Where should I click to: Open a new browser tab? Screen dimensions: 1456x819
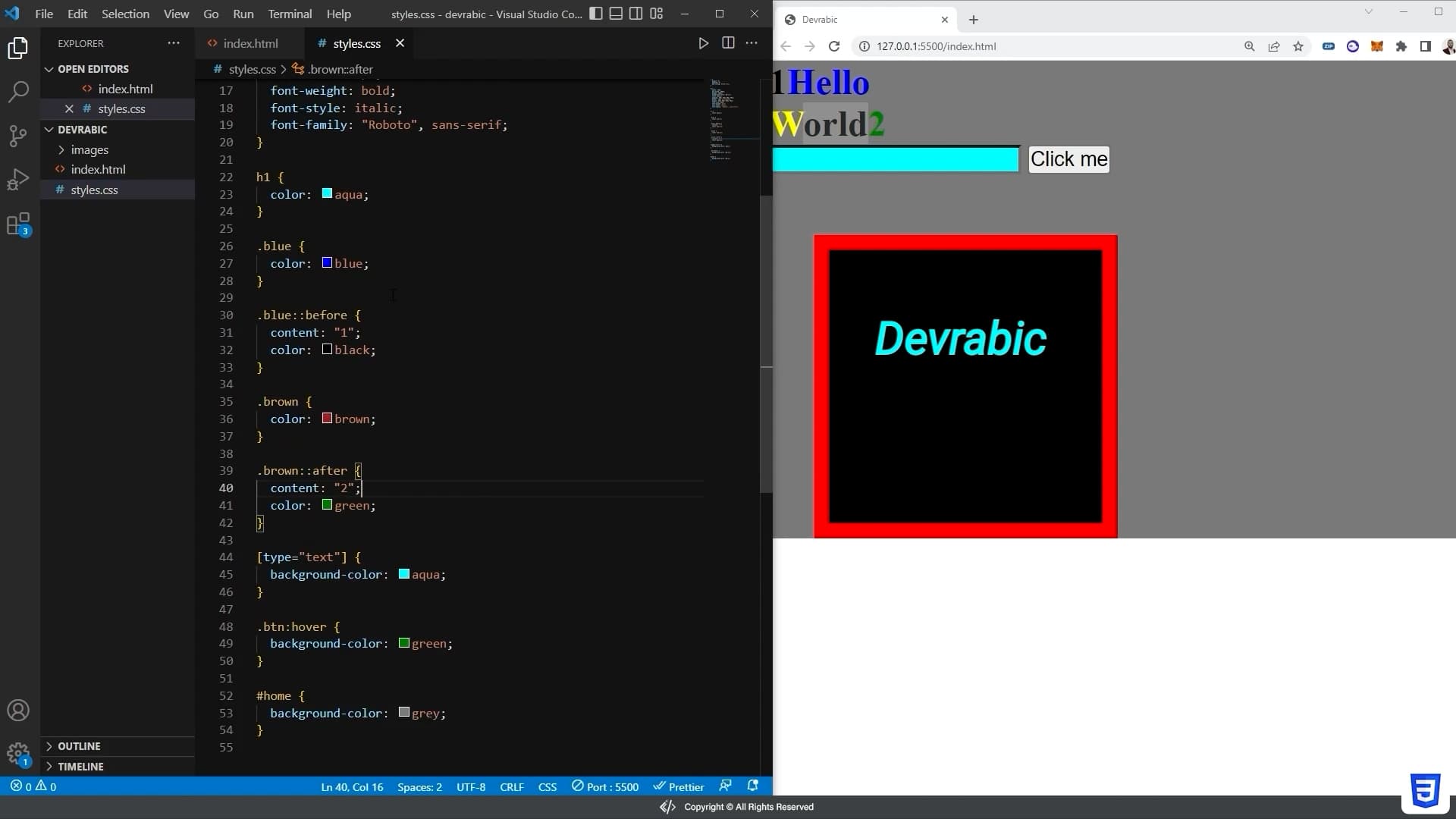point(974,20)
